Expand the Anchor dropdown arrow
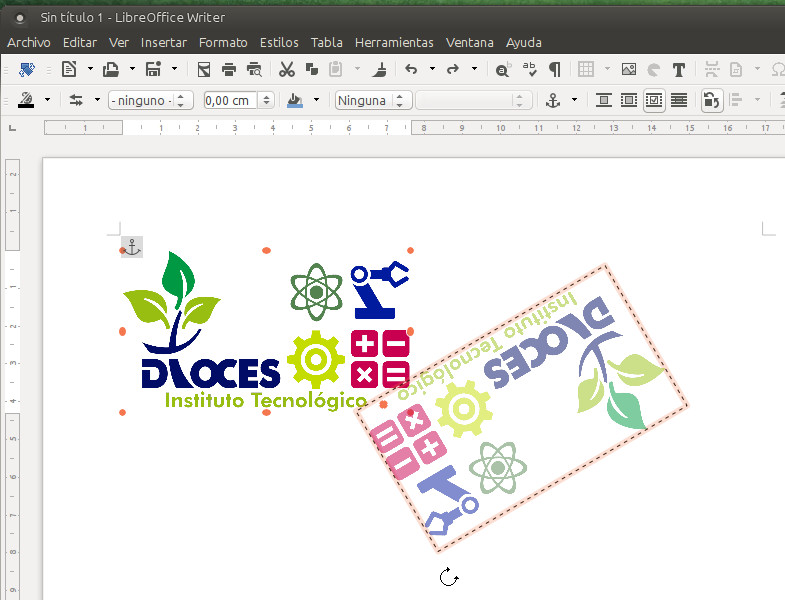This screenshot has width=785, height=600. pyautogui.click(x=574, y=100)
